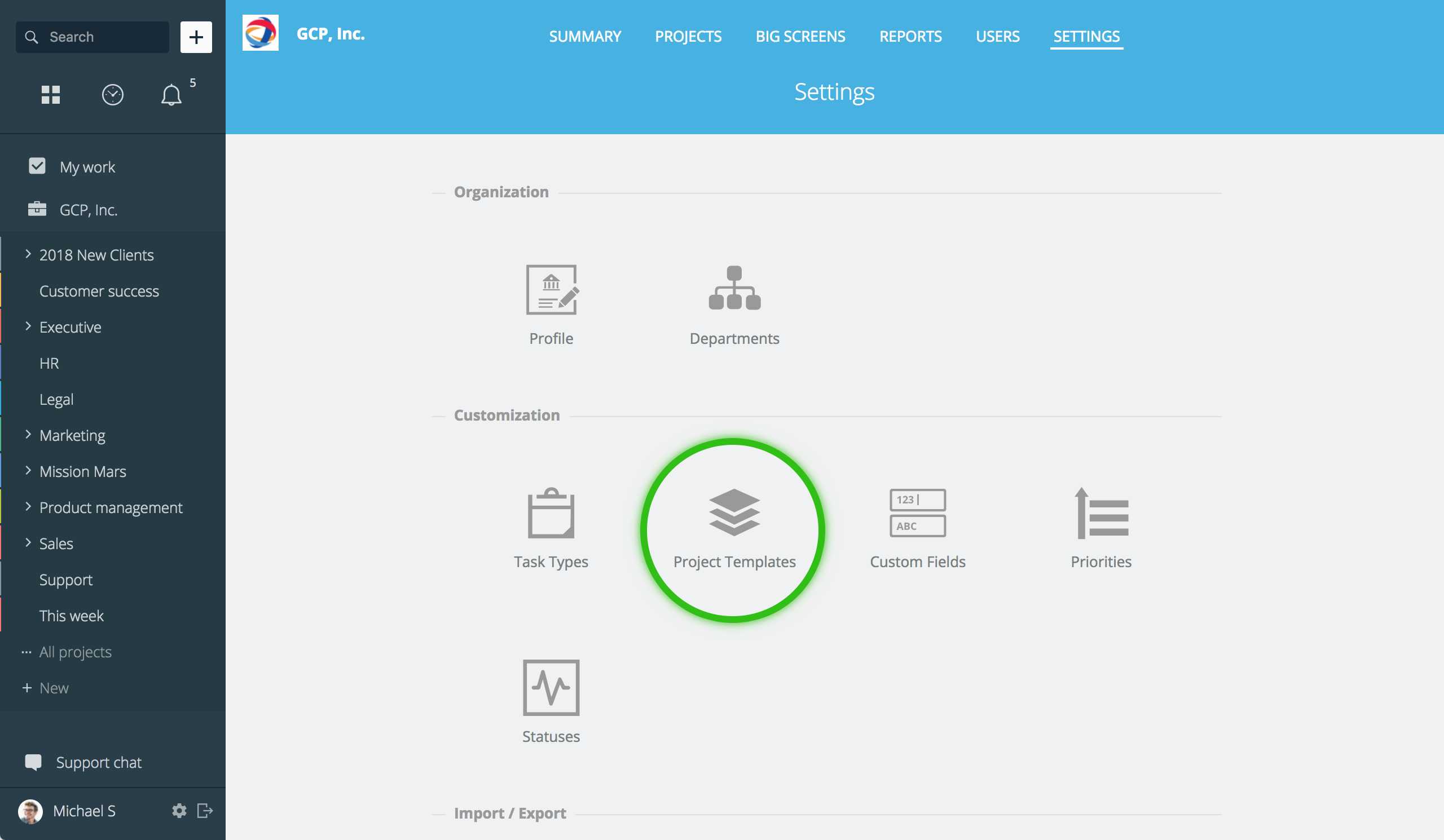
Task: Expand the 2018 New Clients project
Action: tap(28, 254)
